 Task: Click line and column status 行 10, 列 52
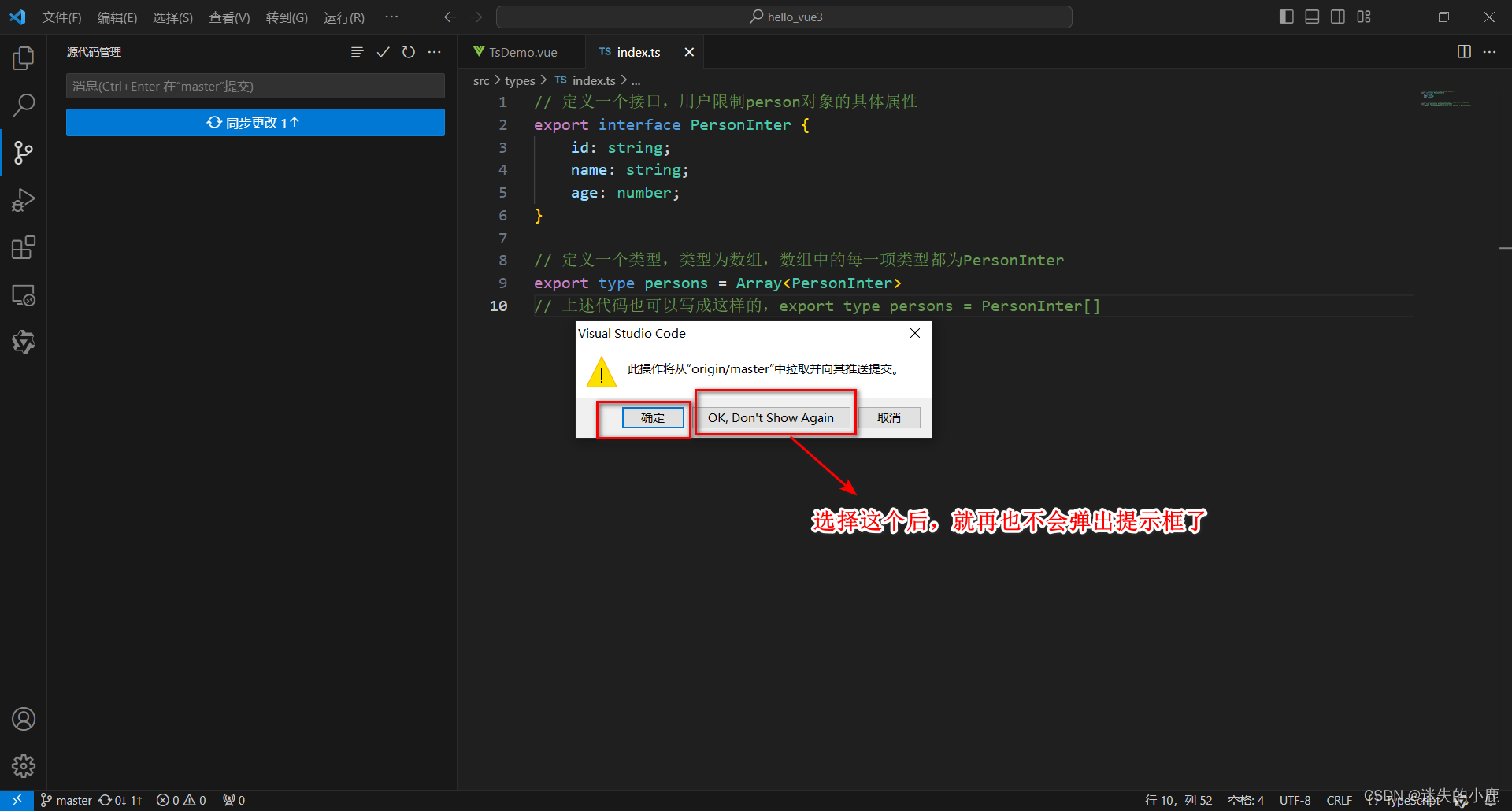pyautogui.click(x=1178, y=800)
